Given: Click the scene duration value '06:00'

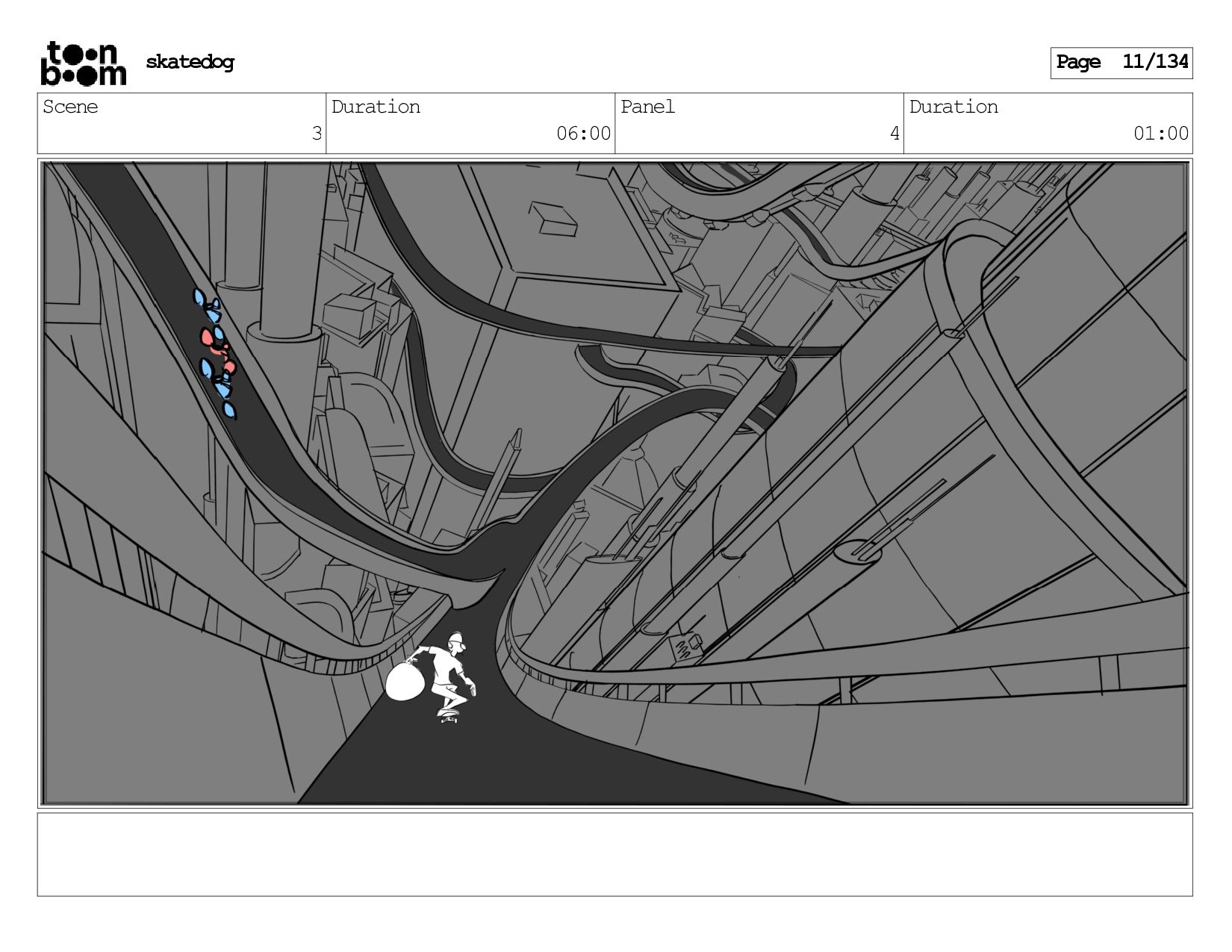Looking at the screenshot, I should (583, 134).
